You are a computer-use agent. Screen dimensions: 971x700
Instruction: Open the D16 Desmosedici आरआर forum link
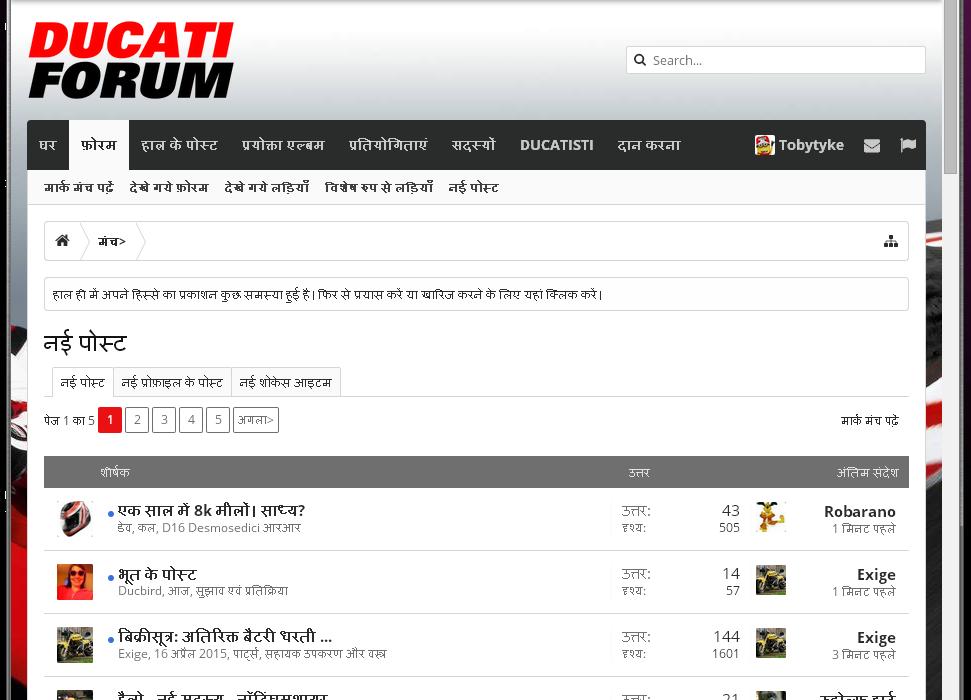coord(231,528)
